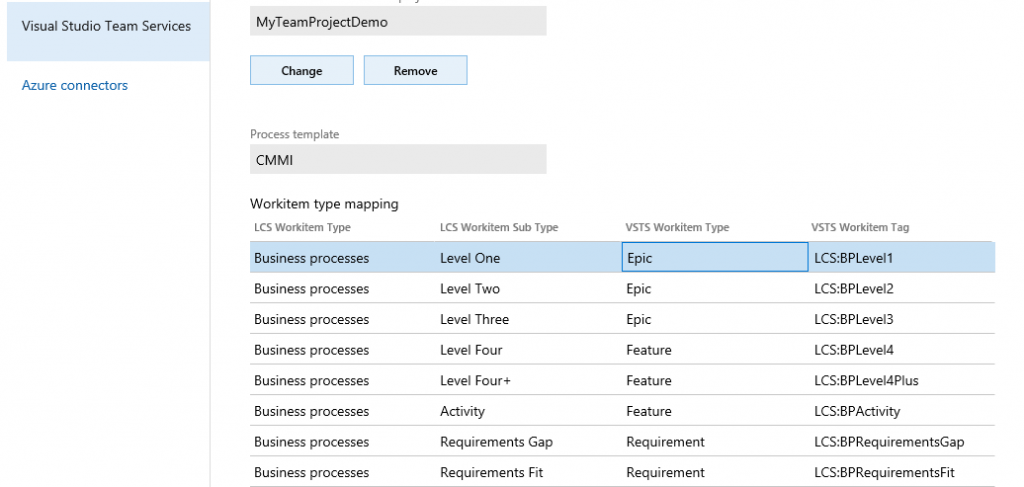Image resolution: width=1024 pixels, height=487 pixels.
Task: Click the VSTS Workitem Tag column header
Action: click(x=861, y=228)
